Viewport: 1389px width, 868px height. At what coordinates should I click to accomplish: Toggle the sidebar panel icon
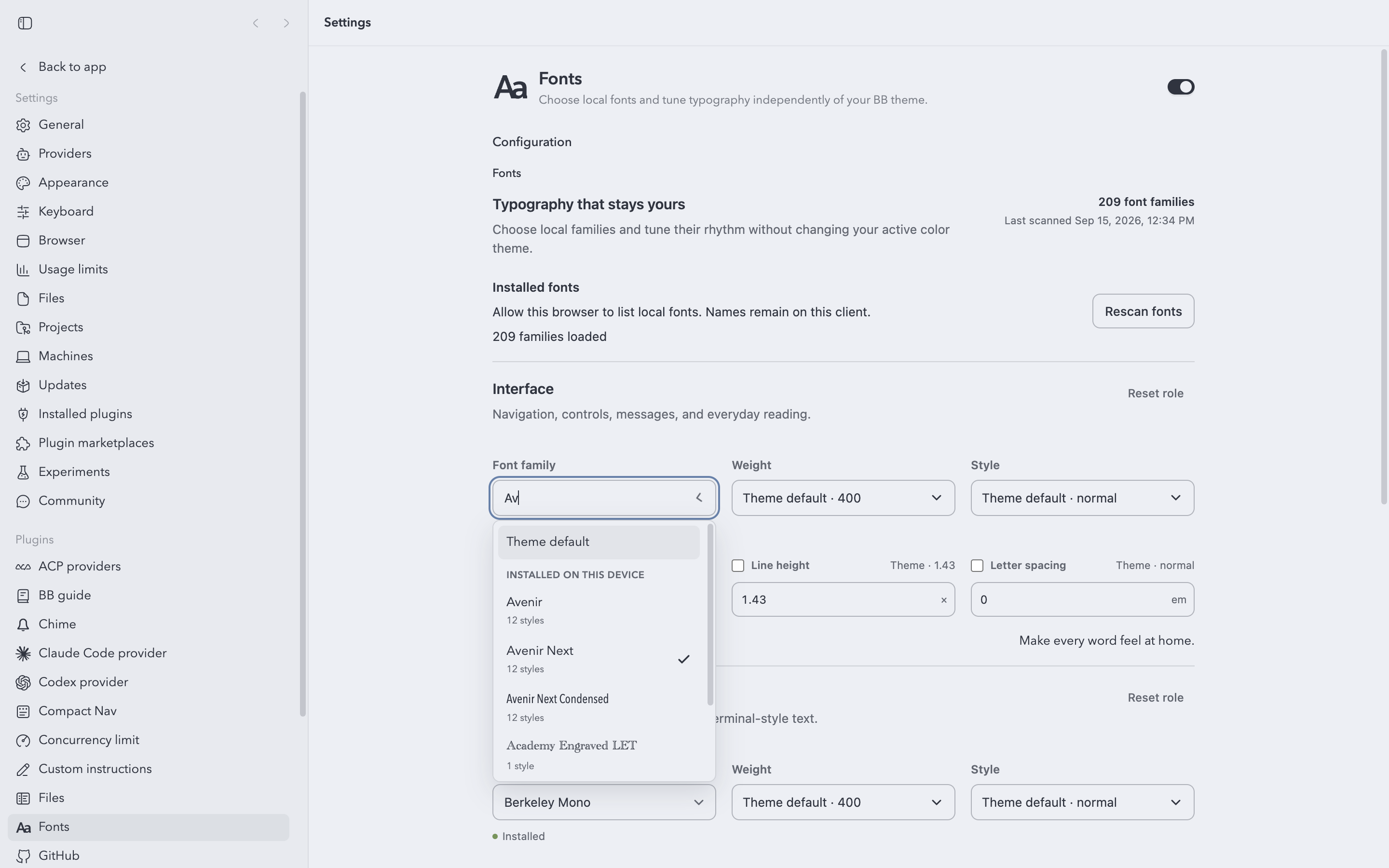pos(25,23)
